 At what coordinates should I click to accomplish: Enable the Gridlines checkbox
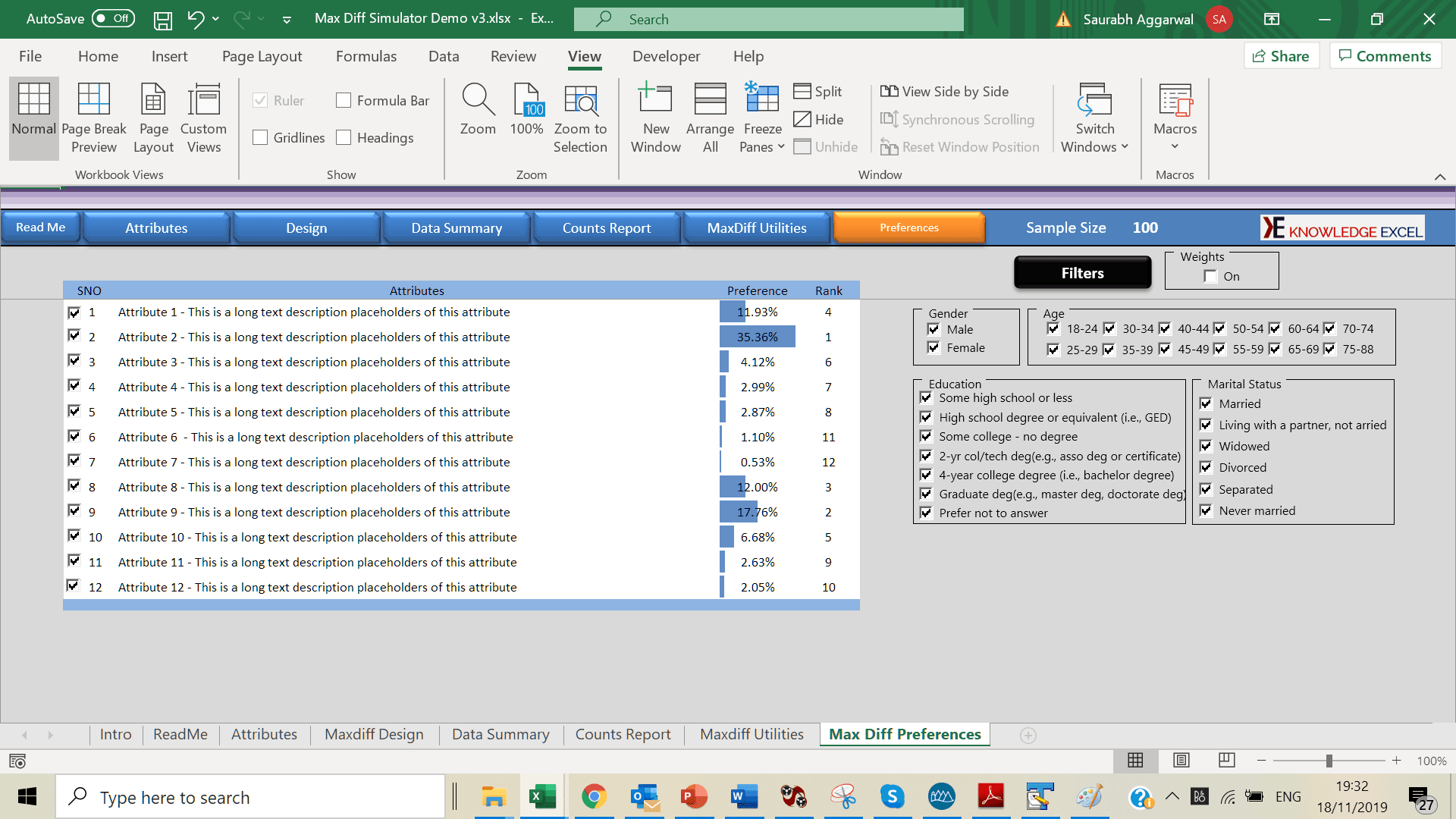260,137
